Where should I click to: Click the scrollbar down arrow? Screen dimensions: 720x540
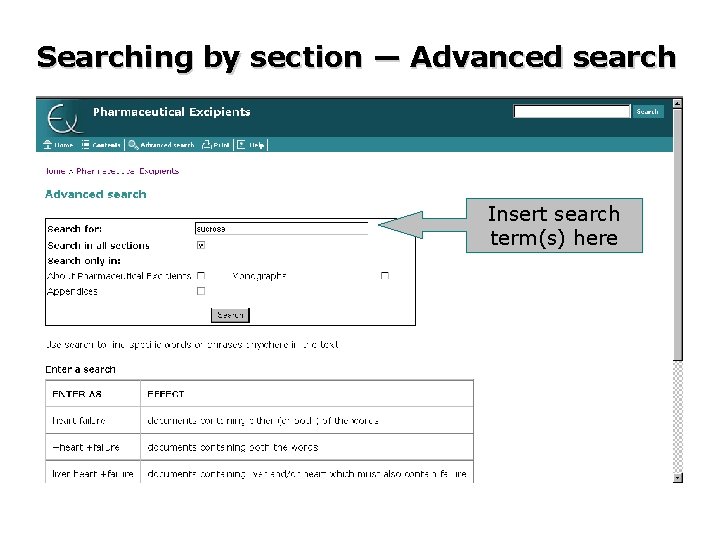tap(677, 478)
